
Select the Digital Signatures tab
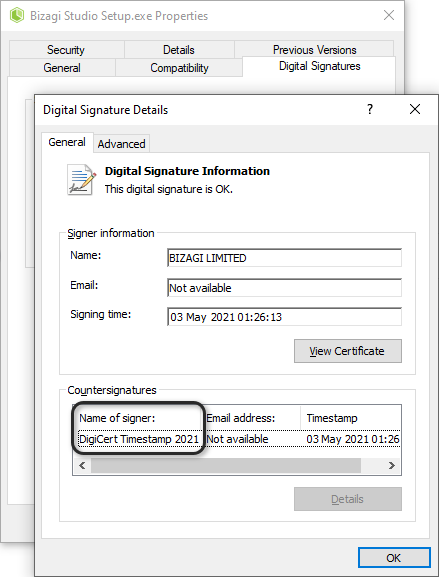[319, 66]
